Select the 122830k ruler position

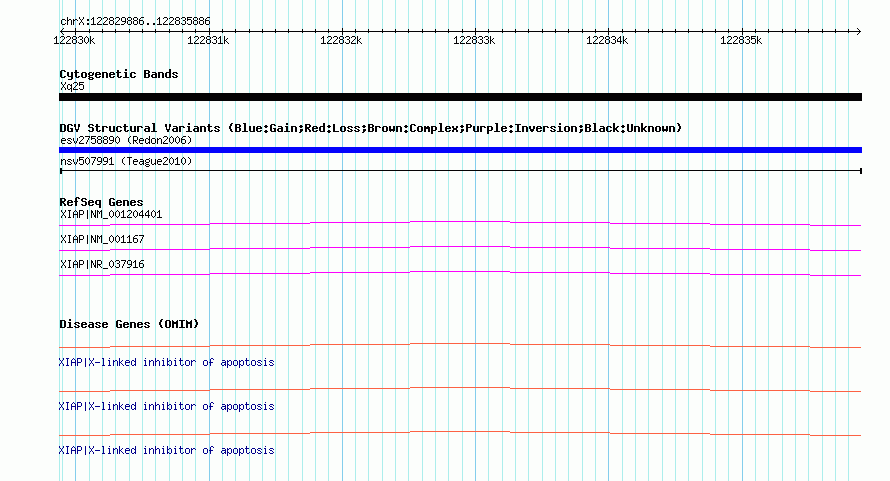pos(74,40)
